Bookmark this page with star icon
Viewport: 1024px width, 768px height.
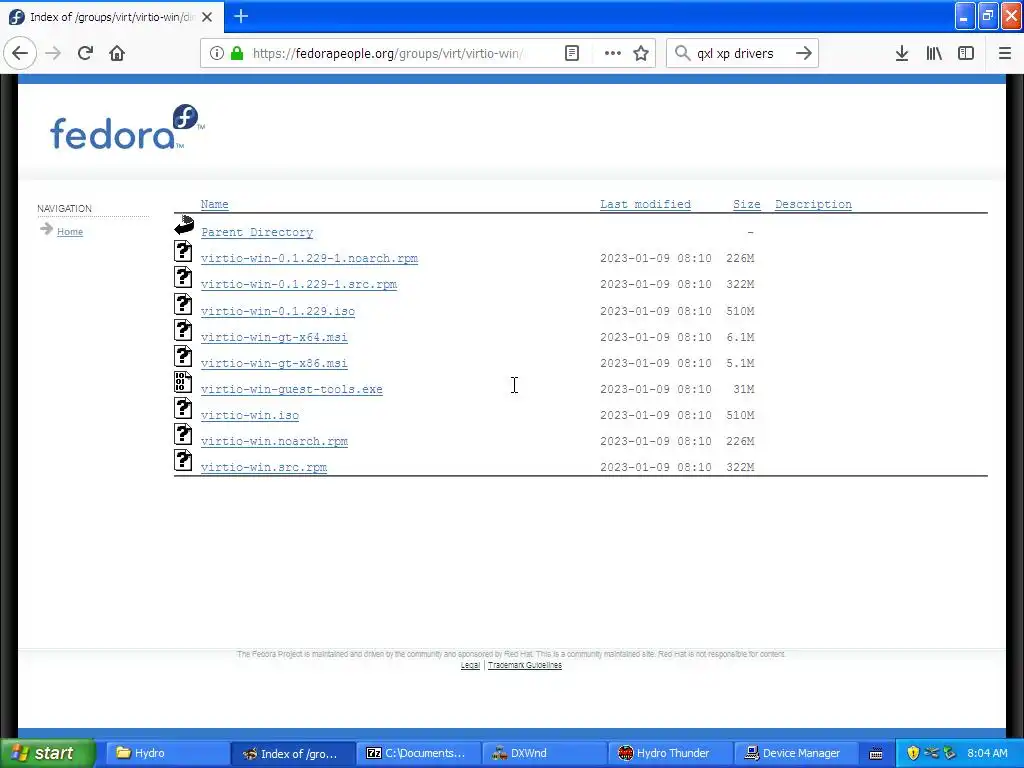641,53
